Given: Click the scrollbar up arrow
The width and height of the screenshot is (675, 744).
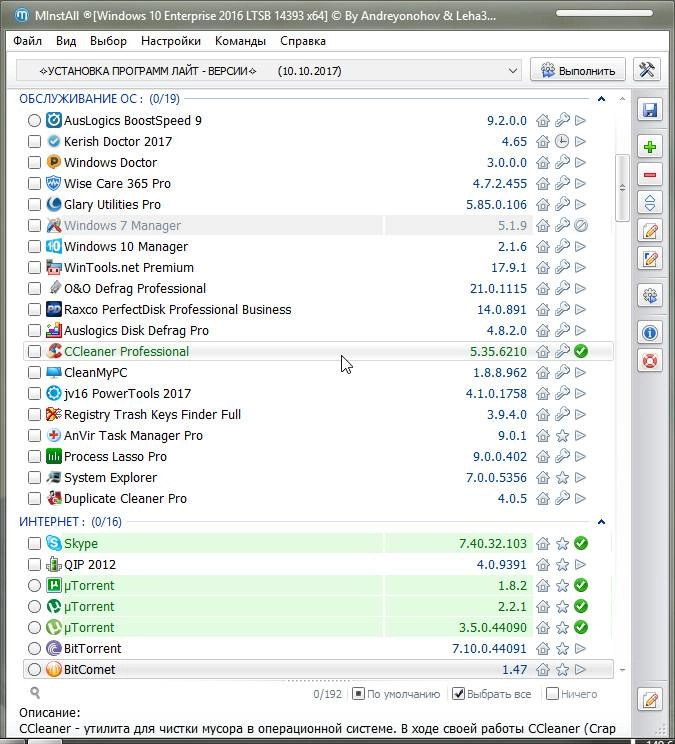Looking at the screenshot, I should click(622, 99).
